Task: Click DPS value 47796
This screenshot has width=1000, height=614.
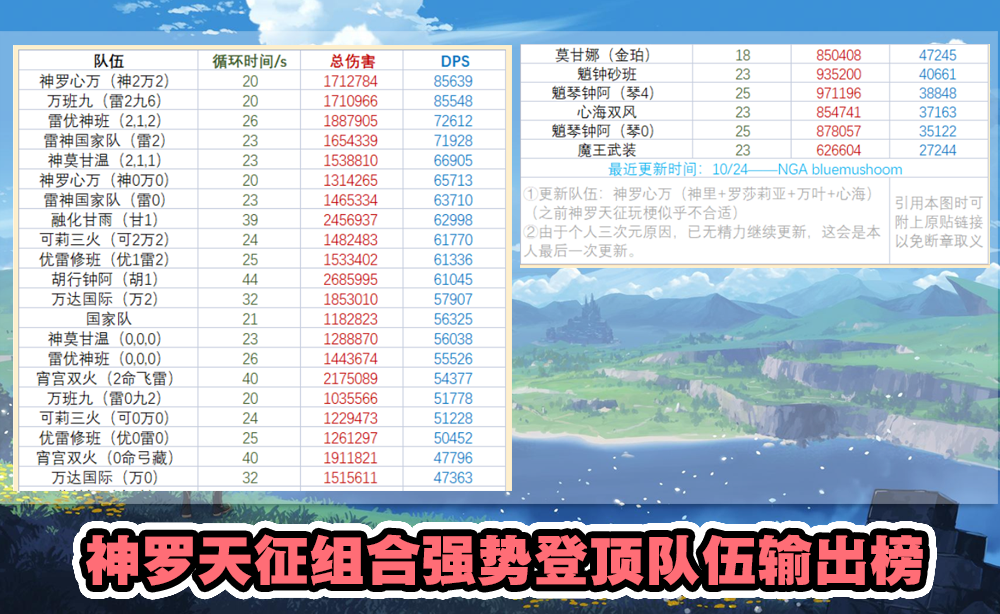Action: (453, 457)
